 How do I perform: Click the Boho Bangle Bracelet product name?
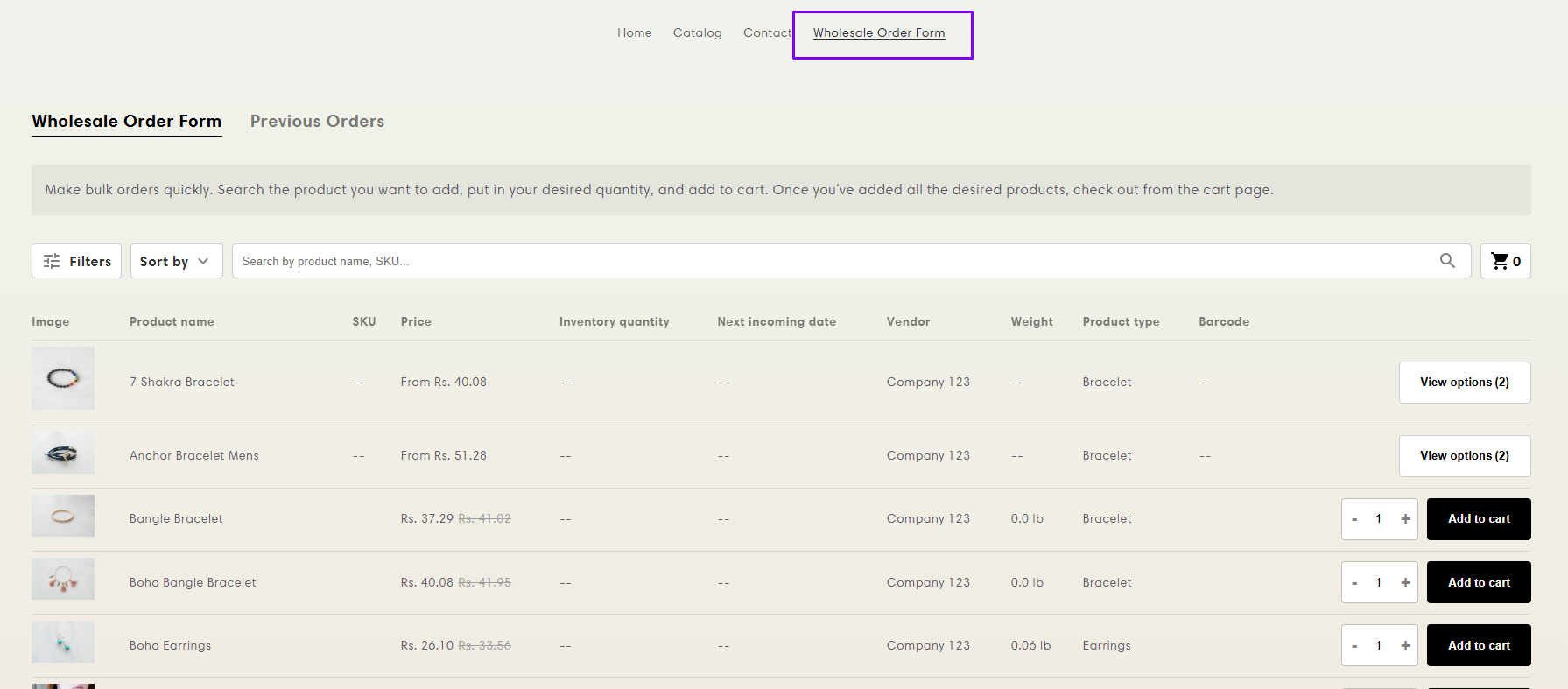(193, 582)
